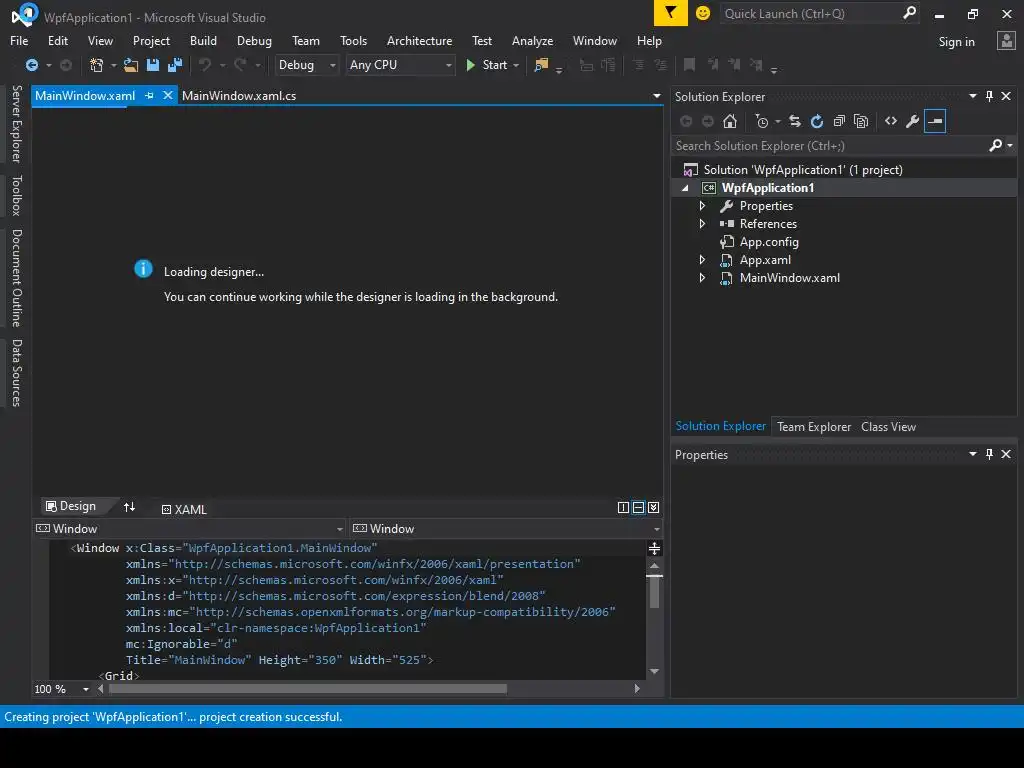The height and width of the screenshot is (768, 1024).
Task: Click the feedback smiley face icon
Action: click(x=703, y=13)
